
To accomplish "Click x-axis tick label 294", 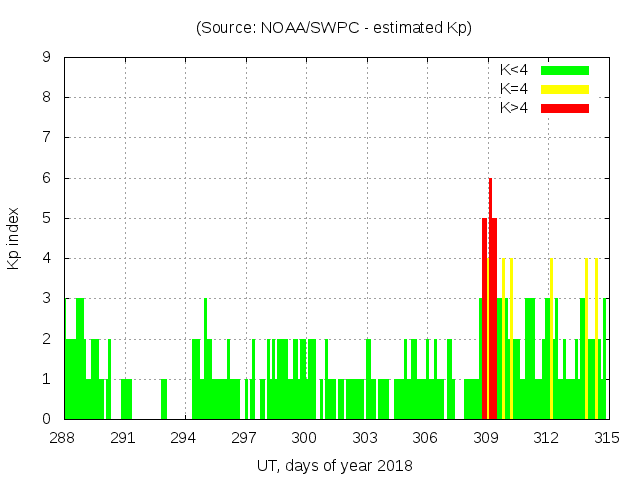I will click(184, 438).
